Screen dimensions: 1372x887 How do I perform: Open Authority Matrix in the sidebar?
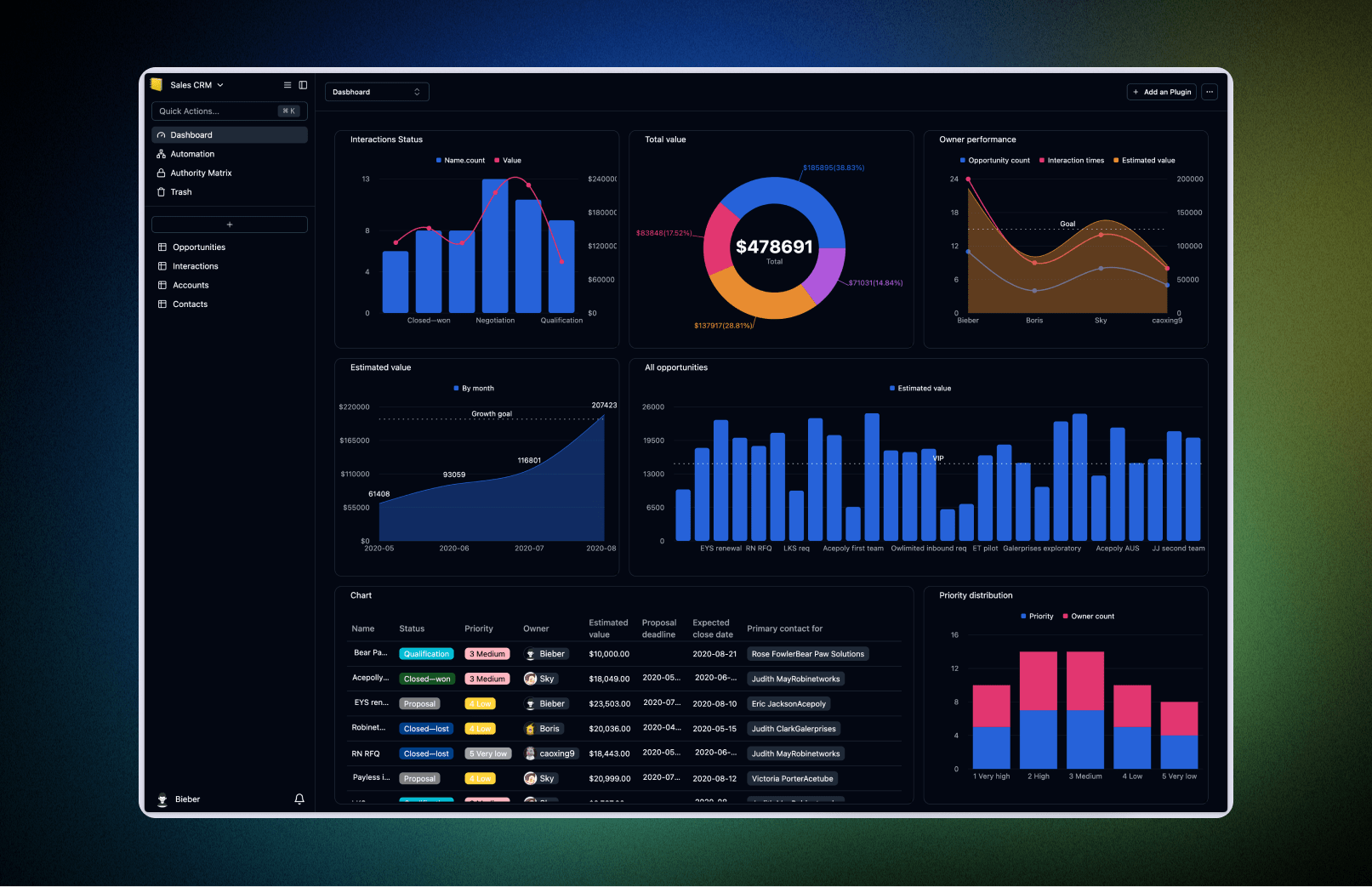click(230, 173)
